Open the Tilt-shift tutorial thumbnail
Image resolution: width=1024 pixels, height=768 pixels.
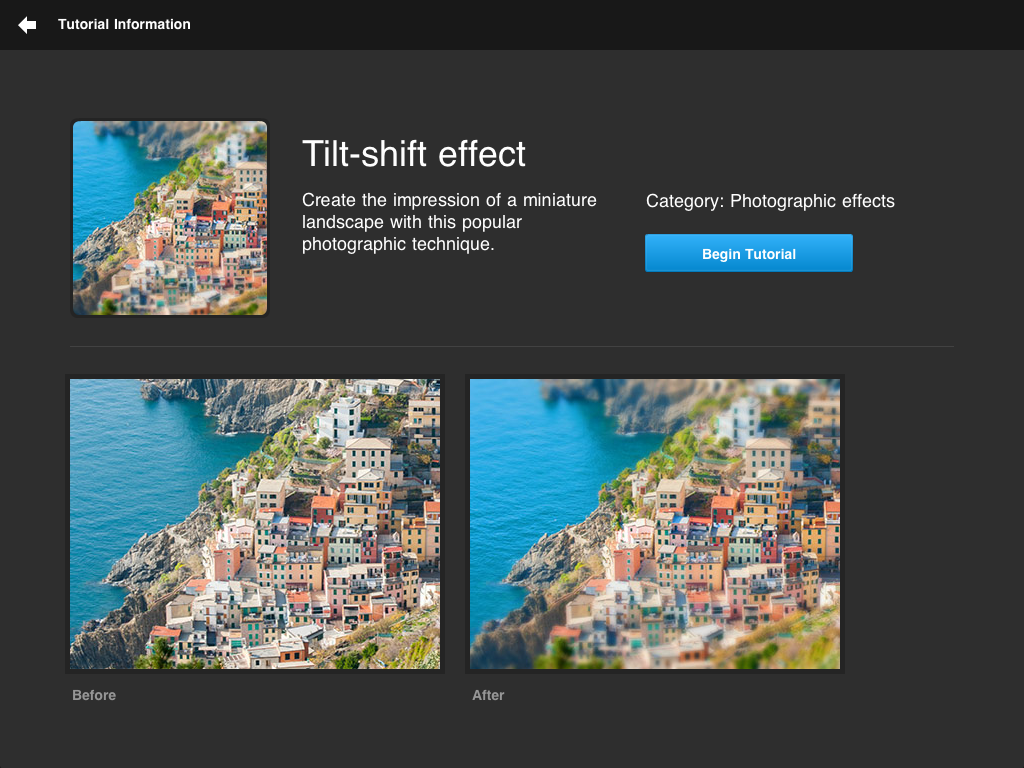tap(170, 218)
